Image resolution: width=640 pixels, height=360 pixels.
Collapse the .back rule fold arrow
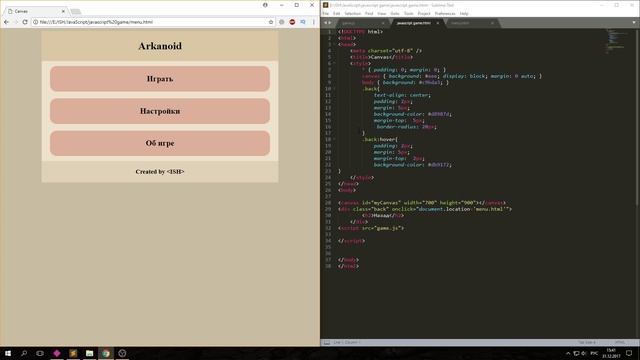(x=334, y=89)
